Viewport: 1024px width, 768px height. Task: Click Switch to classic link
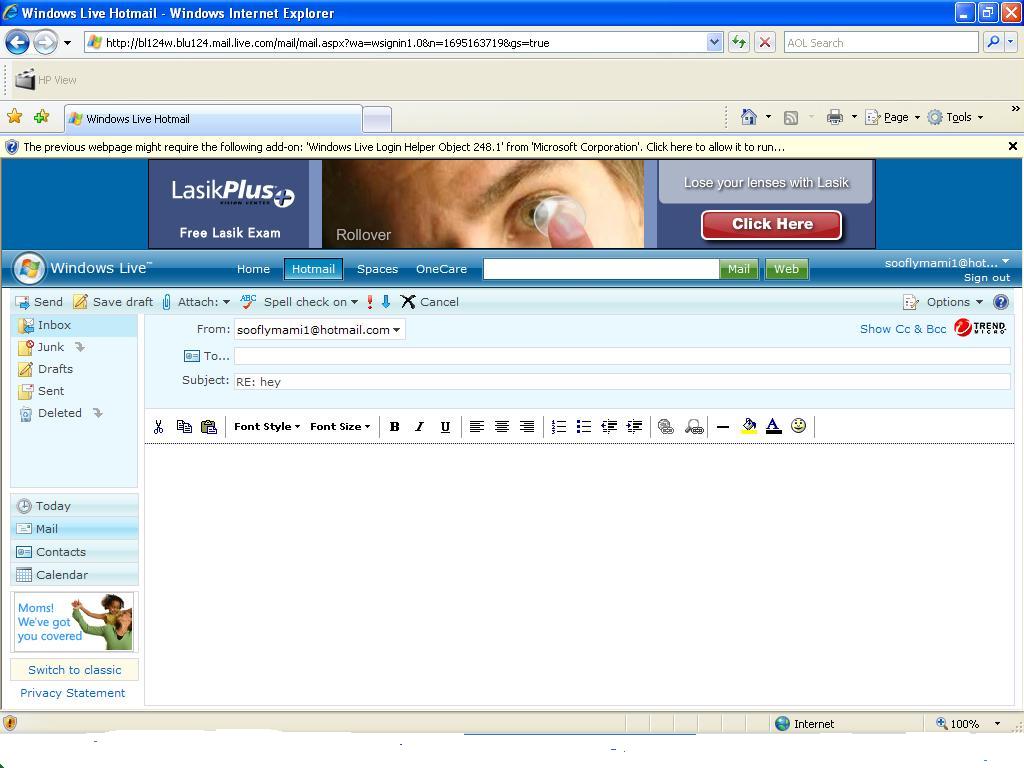click(74, 670)
